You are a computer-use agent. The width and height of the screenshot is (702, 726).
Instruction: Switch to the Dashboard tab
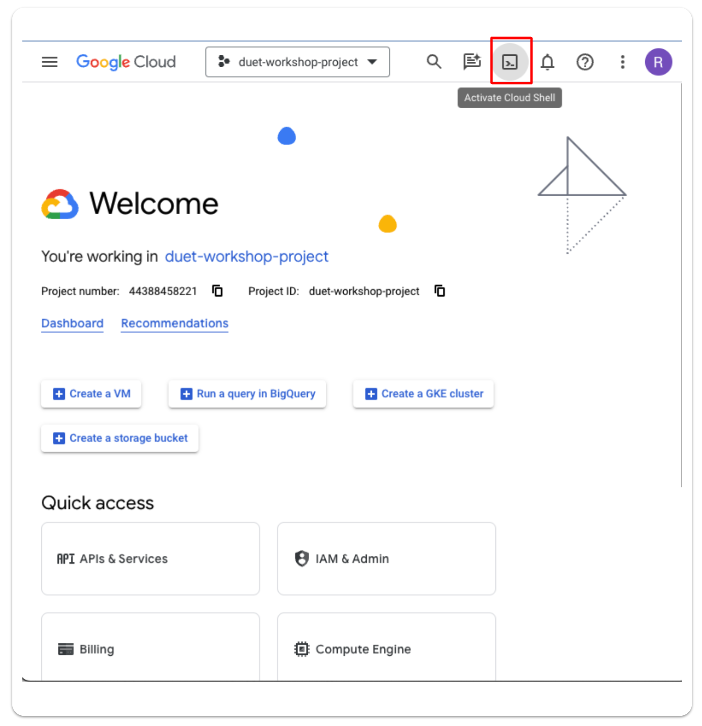coord(72,323)
